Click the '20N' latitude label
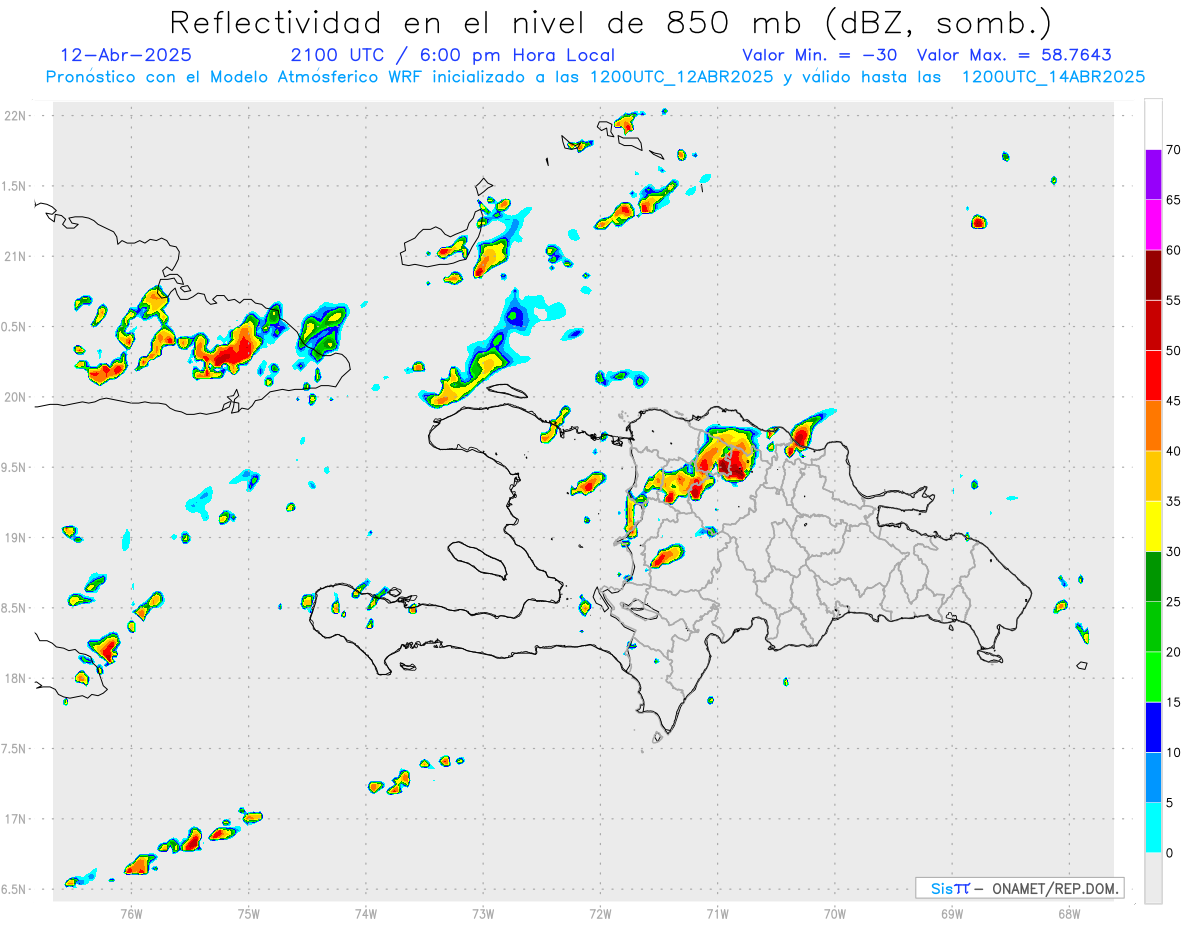Viewport: 1200px width, 927px height. click(17, 397)
